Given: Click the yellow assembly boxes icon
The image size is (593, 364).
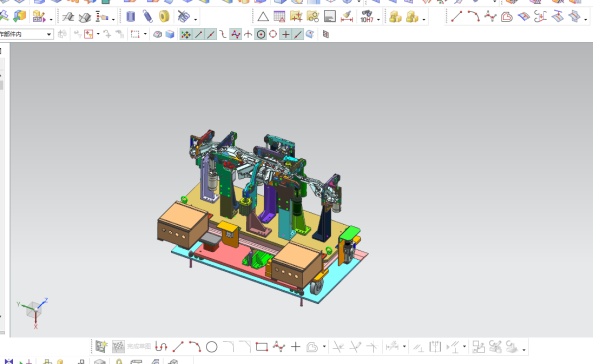Looking at the screenshot, I should (x=395, y=17).
